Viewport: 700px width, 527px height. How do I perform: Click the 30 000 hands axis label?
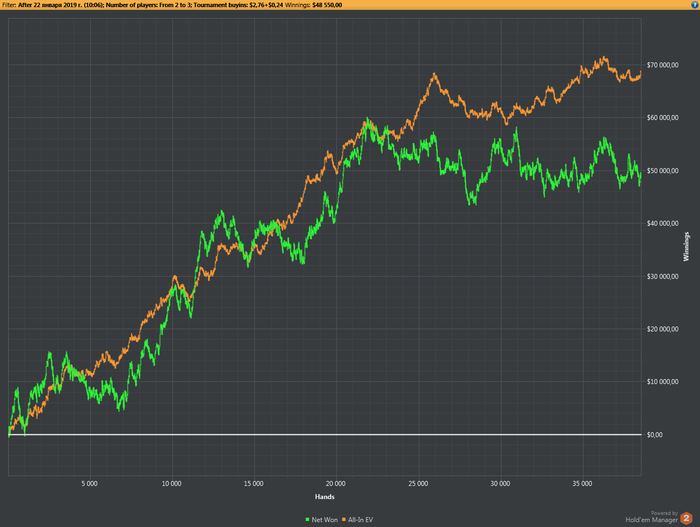click(x=500, y=484)
